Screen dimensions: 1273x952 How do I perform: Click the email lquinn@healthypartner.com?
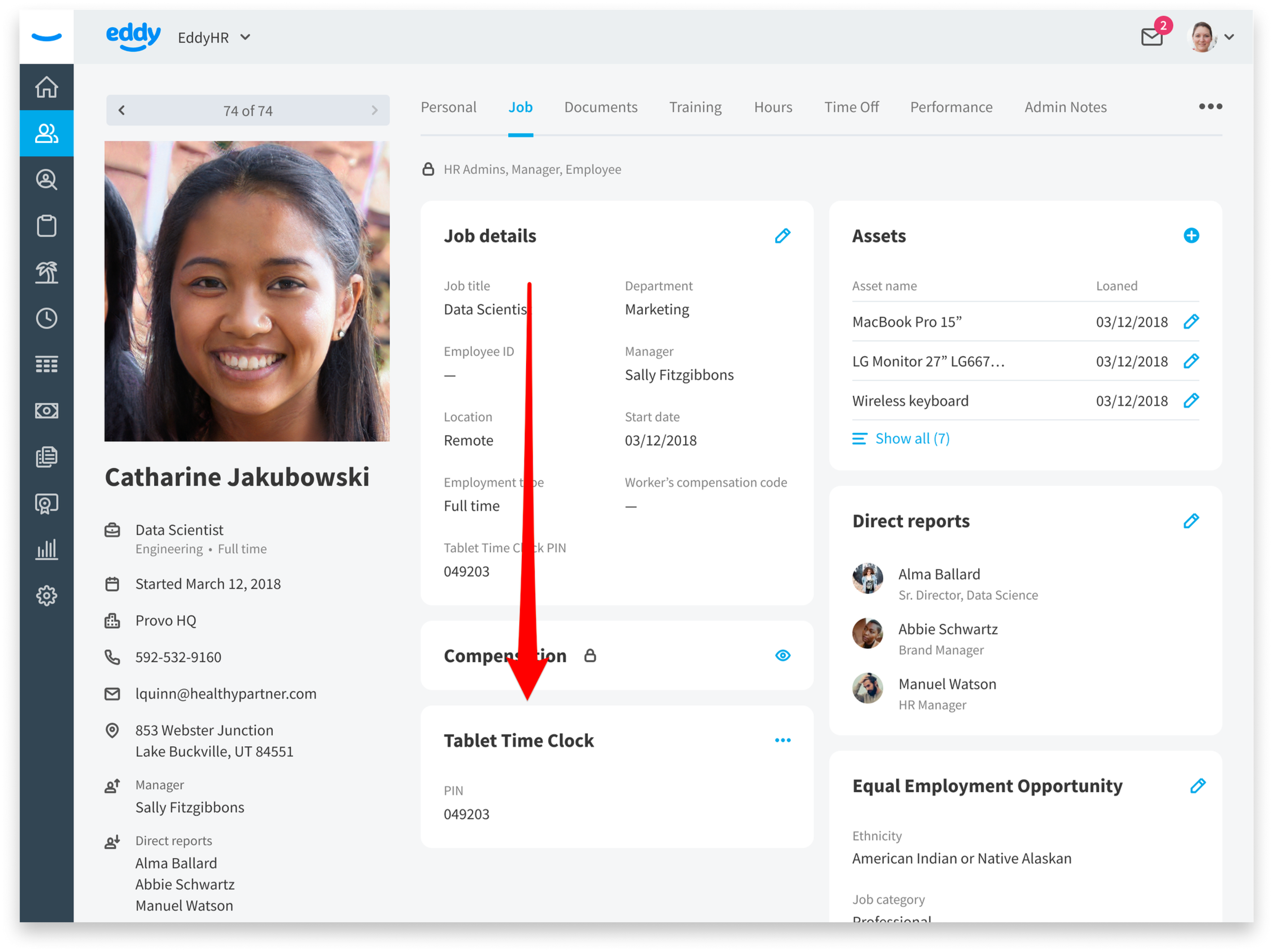click(226, 694)
